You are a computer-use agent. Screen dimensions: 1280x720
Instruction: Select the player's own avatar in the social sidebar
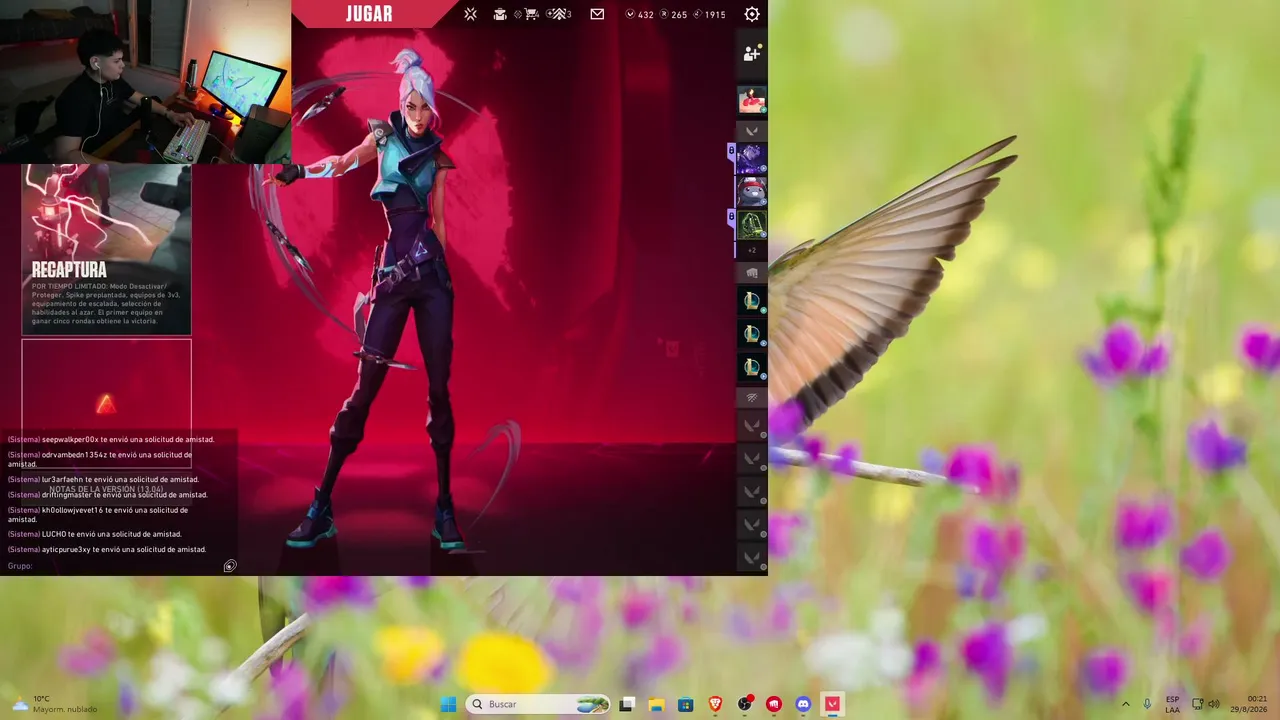pos(752,100)
